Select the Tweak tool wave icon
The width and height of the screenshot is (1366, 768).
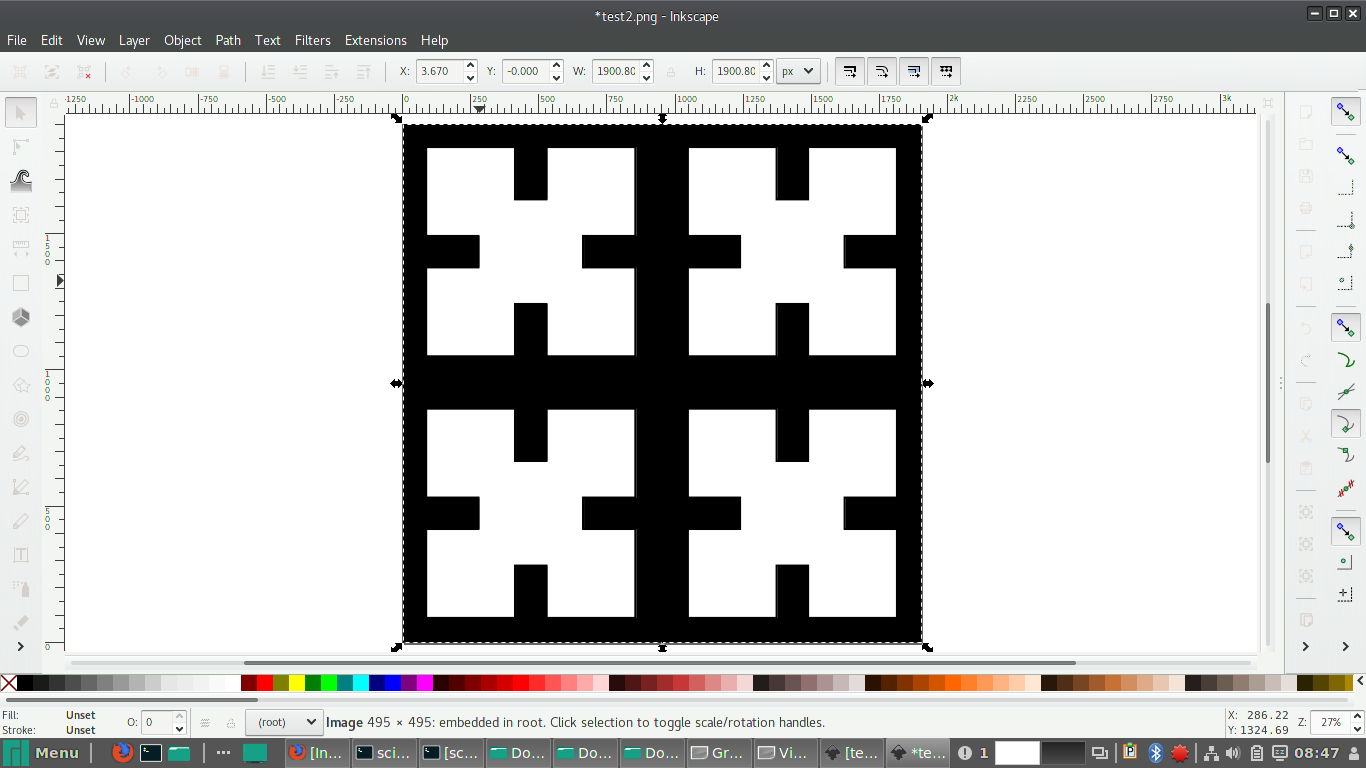[21, 180]
